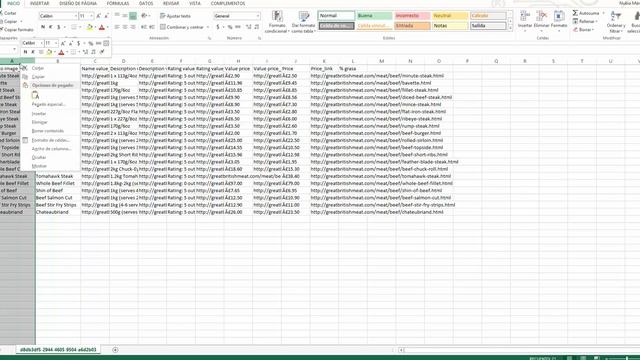
Task: Open the mini toolbar font Calibri dropdown
Action: [41, 43]
